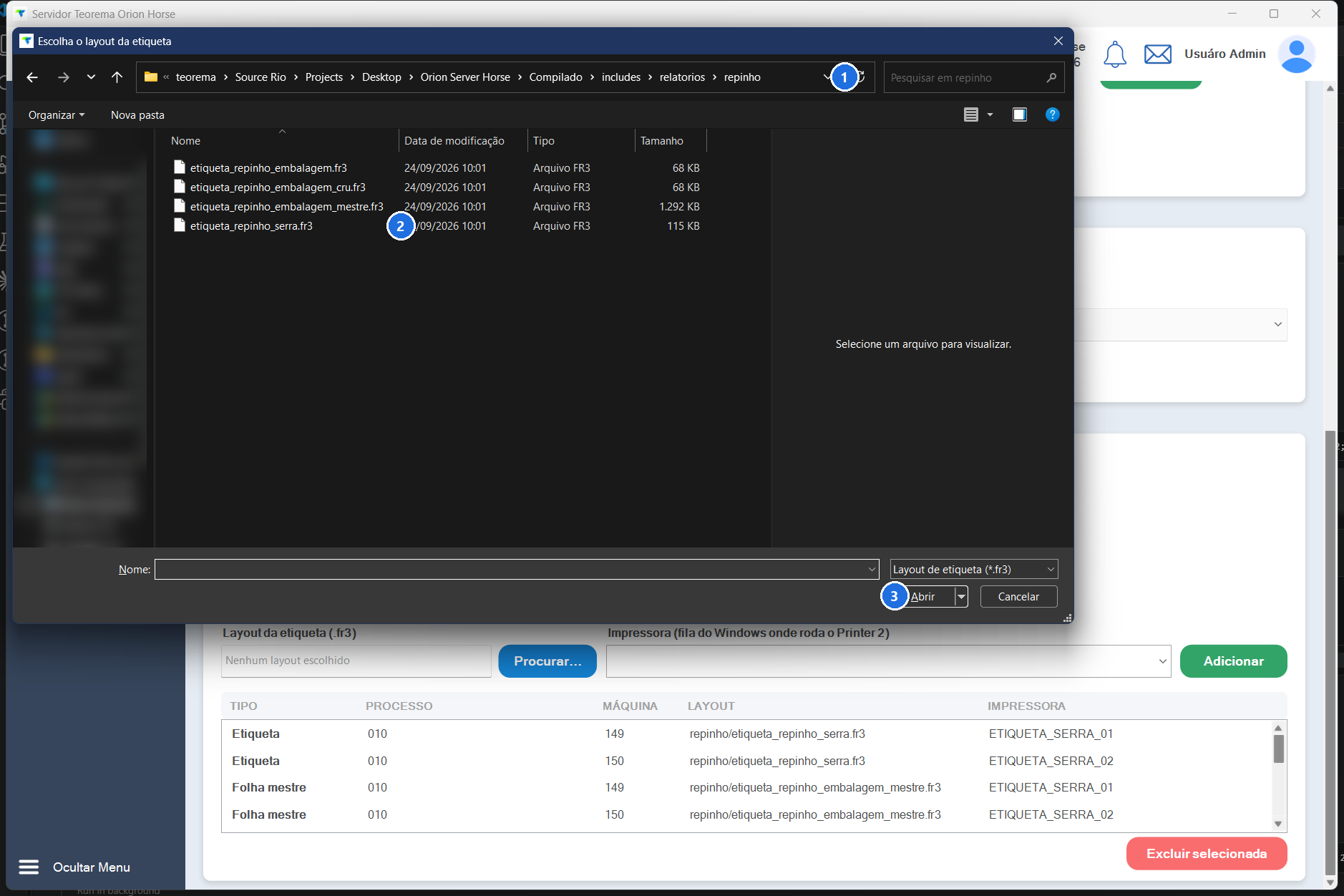Select Folha mestre row with máquina 149

point(748,787)
